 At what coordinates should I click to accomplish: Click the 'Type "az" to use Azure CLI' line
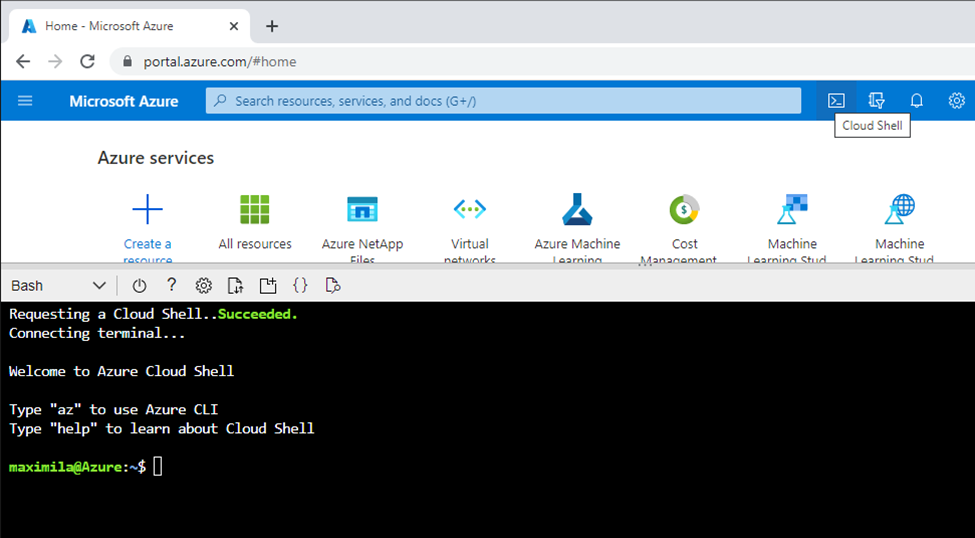[x=113, y=409]
